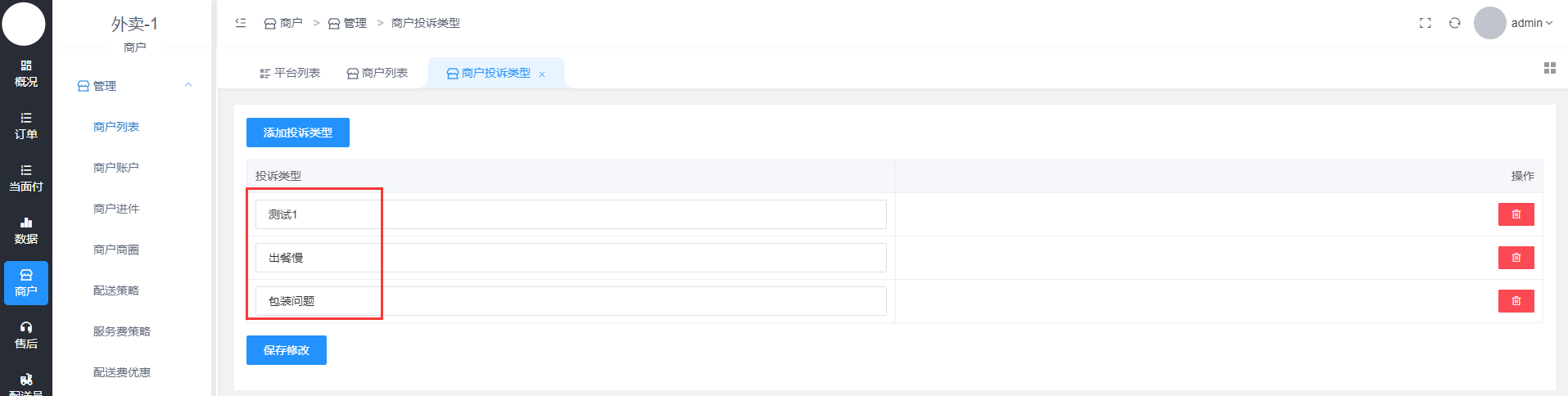The height and width of the screenshot is (396, 1568).
Task: Open the 数据 data section
Action: click(26, 231)
